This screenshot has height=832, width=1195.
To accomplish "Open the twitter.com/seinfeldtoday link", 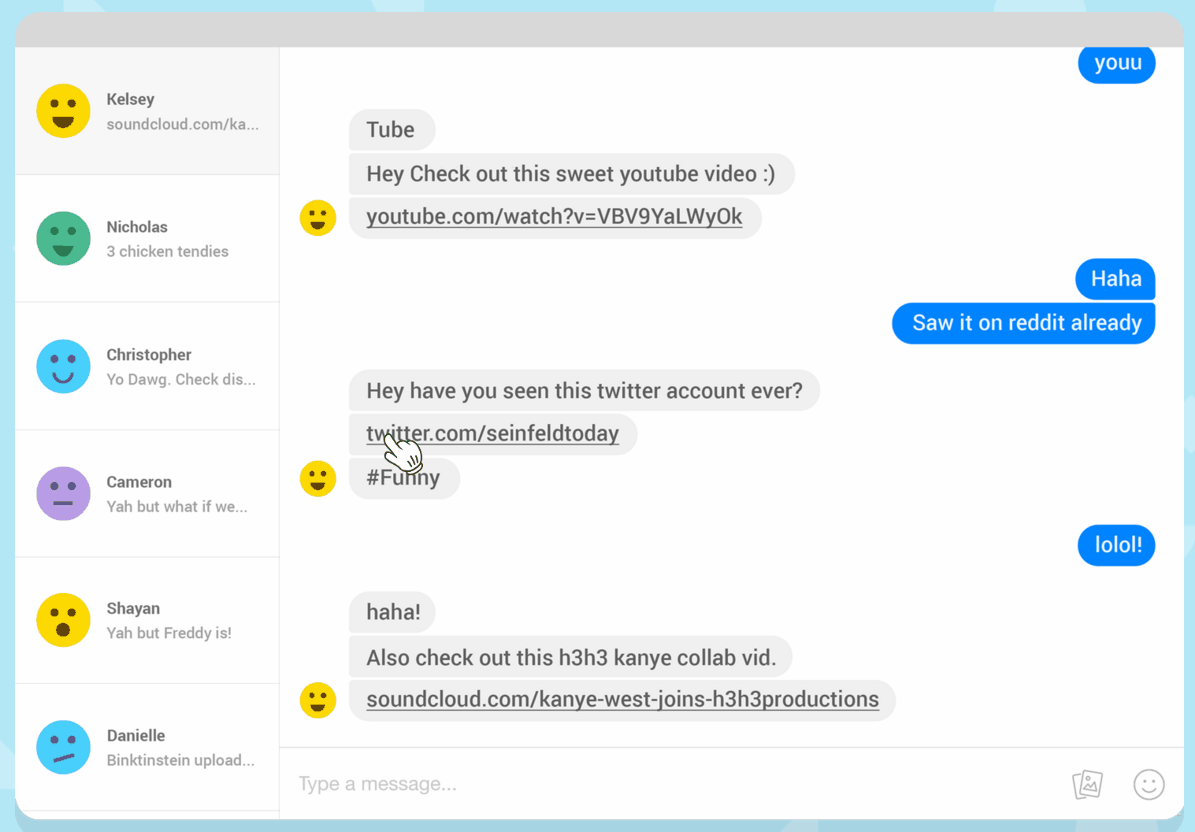I will [x=492, y=434].
